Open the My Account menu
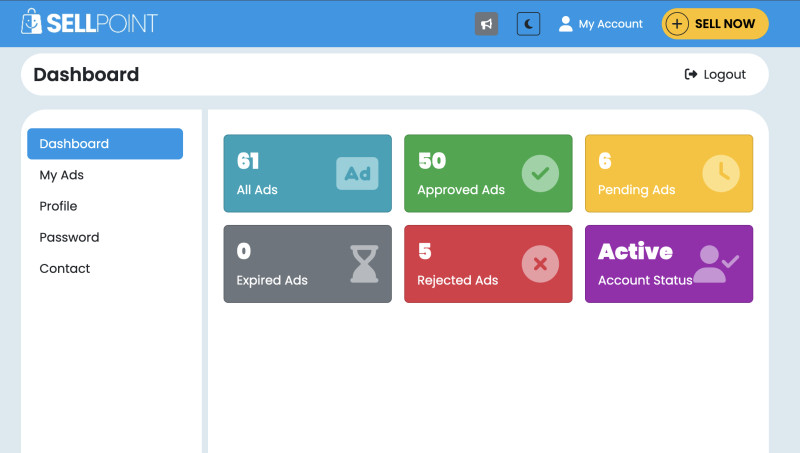The height and width of the screenshot is (453, 800). point(600,24)
